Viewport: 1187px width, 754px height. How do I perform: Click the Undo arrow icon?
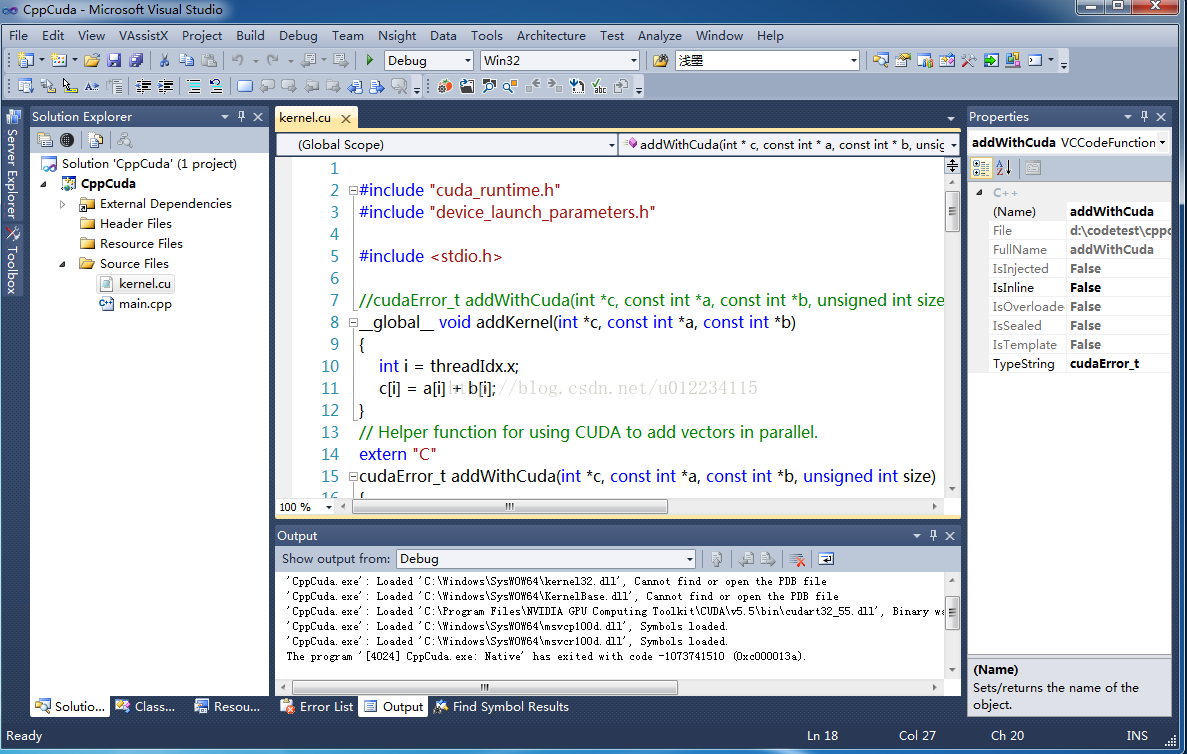pyautogui.click(x=238, y=61)
